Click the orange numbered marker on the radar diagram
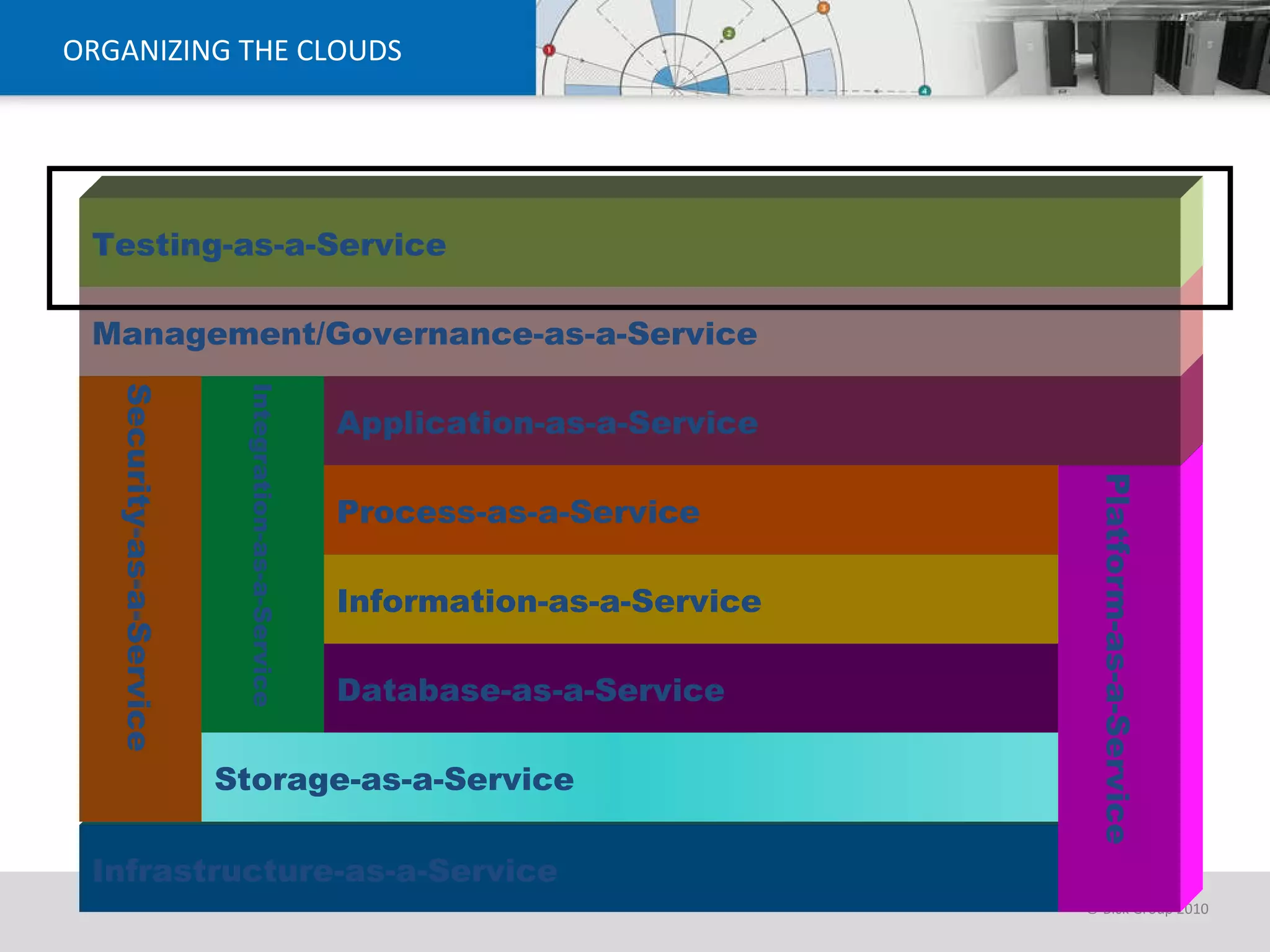 823,8
